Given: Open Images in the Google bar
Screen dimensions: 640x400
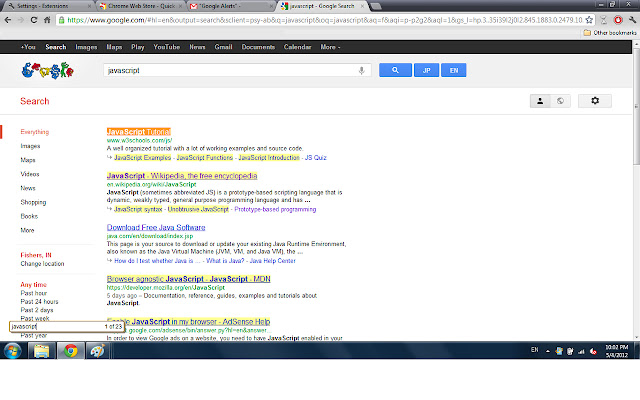Looking at the screenshot, I should click(86, 47).
